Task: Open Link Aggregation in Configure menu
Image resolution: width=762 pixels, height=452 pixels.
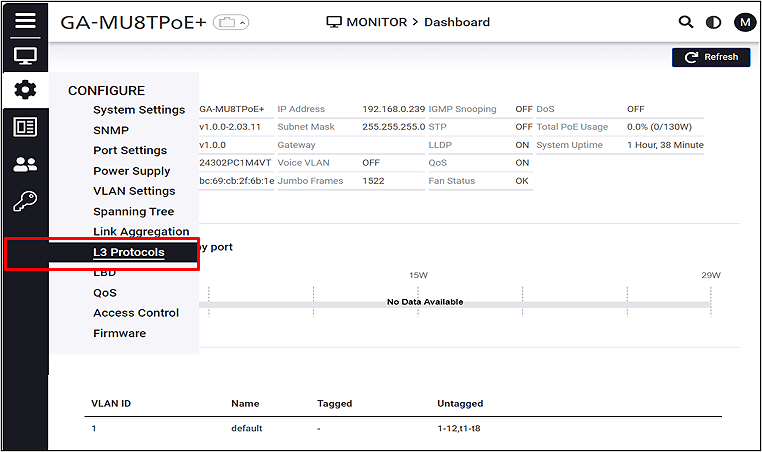Action: click(141, 231)
